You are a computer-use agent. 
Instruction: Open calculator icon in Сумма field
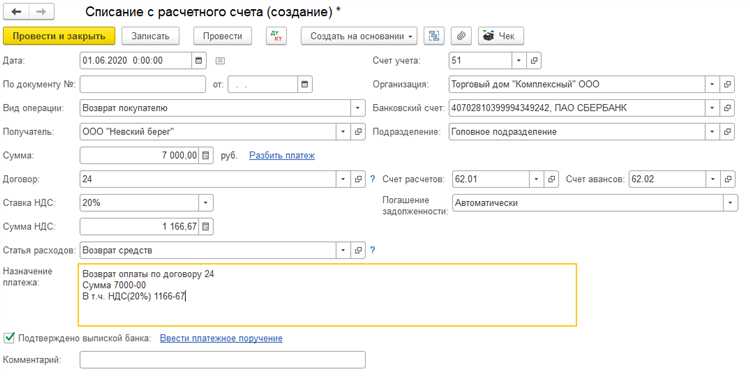coord(206,155)
